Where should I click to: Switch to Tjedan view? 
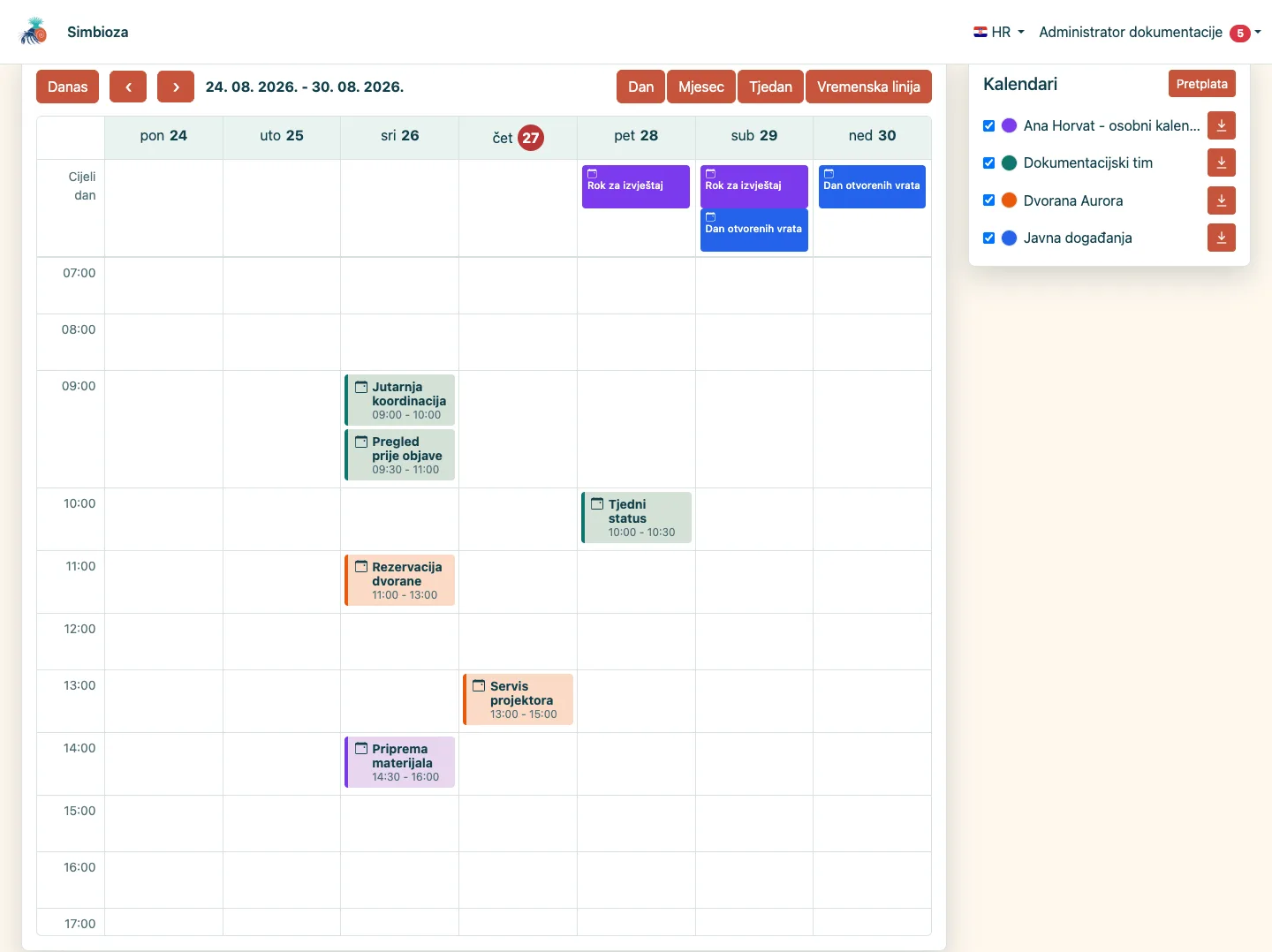770,87
